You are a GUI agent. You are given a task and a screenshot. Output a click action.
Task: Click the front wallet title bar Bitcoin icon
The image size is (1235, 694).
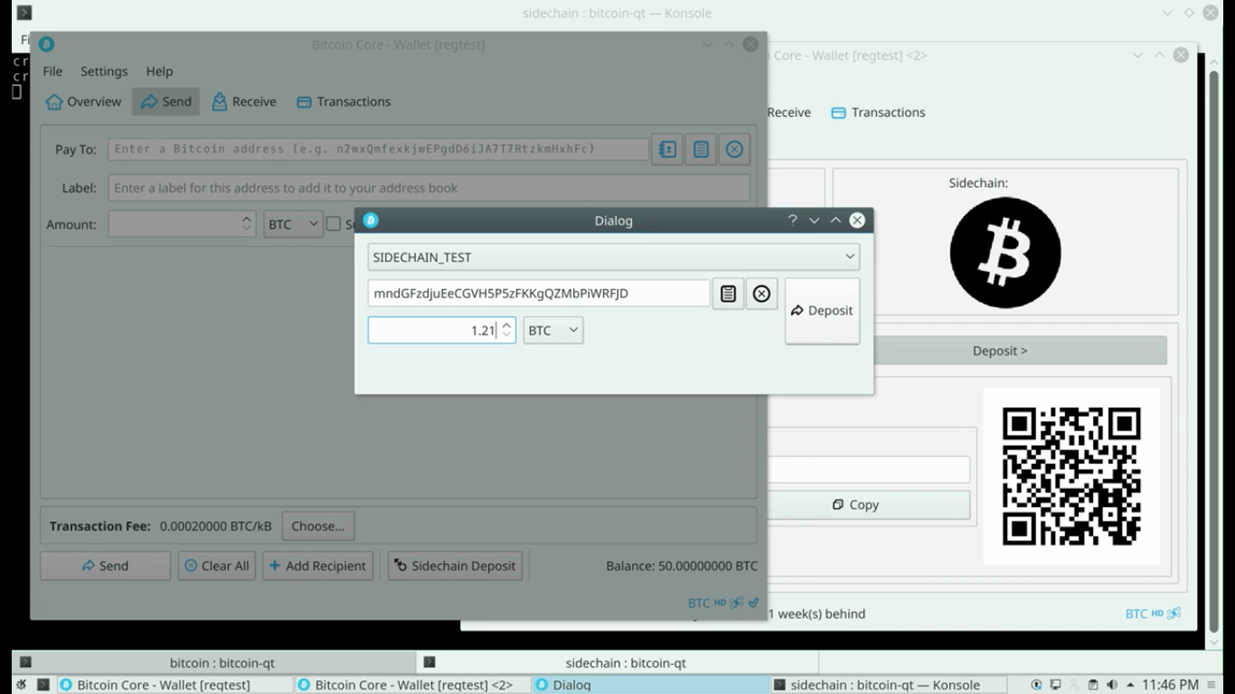[x=46, y=44]
